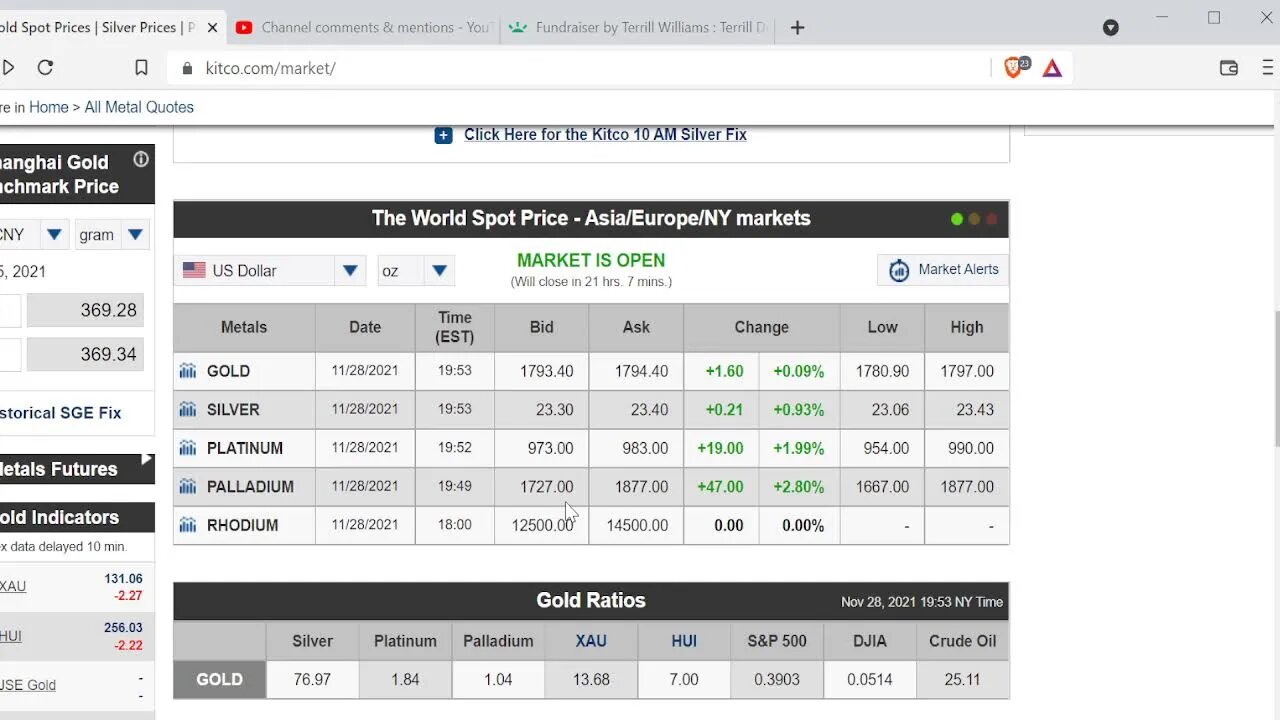Click gold high value 1797.00

coord(967,371)
